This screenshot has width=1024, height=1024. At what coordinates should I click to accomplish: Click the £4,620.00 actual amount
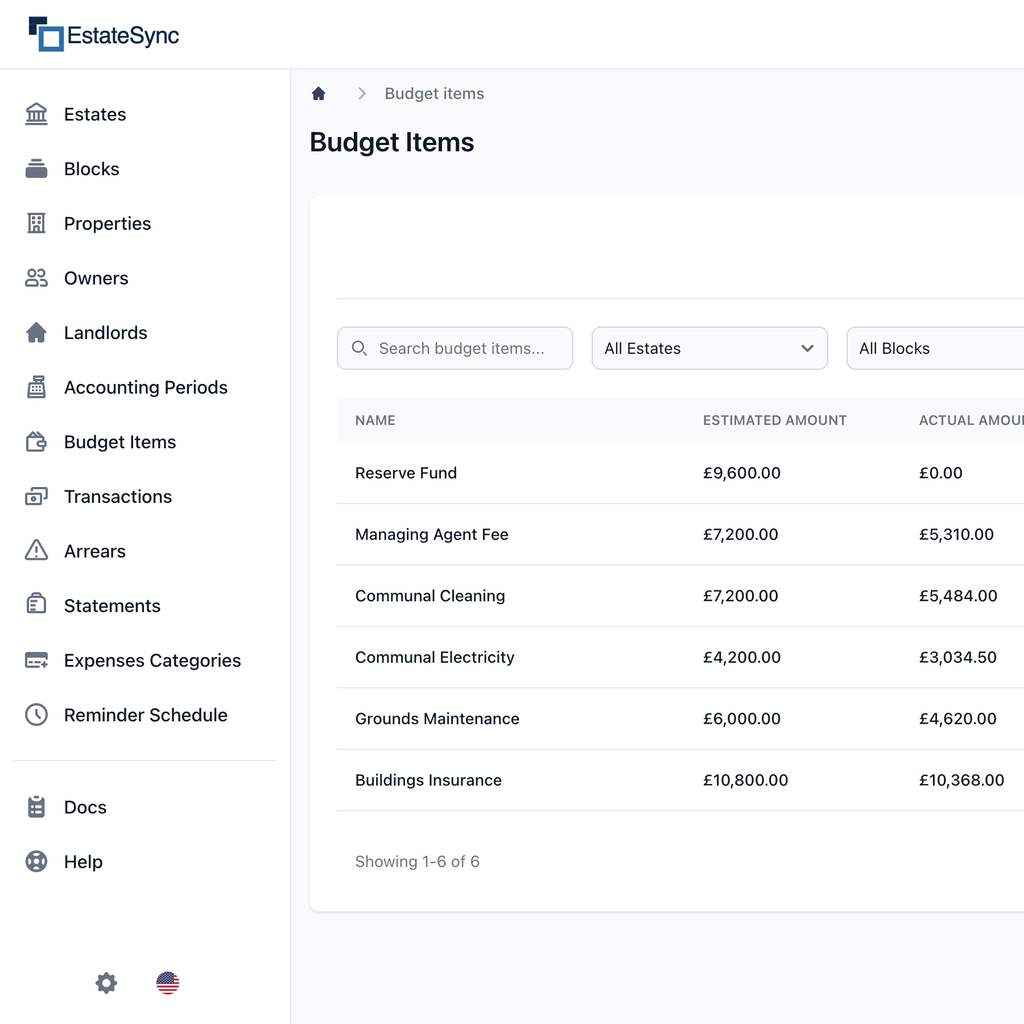[x=958, y=718]
